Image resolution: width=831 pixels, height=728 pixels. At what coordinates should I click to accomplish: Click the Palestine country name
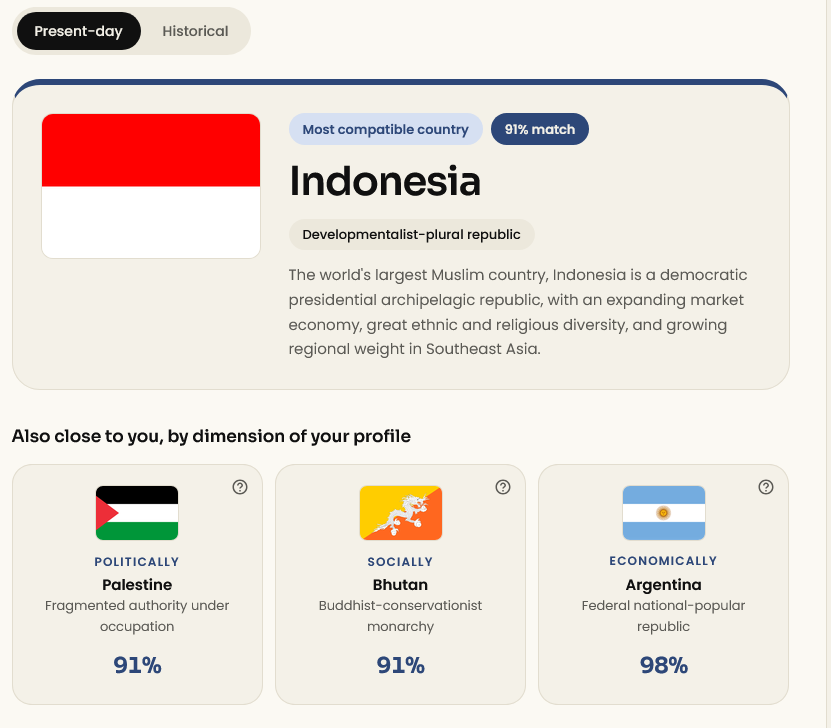137,584
